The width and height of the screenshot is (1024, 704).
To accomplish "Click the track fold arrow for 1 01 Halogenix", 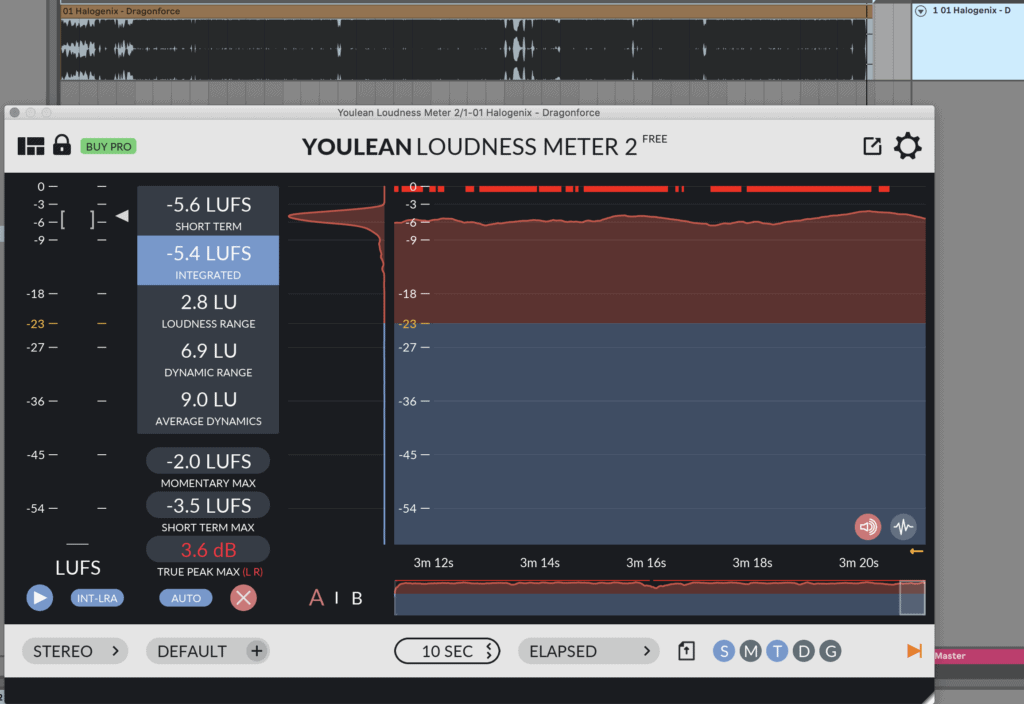I will click(921, 10).
